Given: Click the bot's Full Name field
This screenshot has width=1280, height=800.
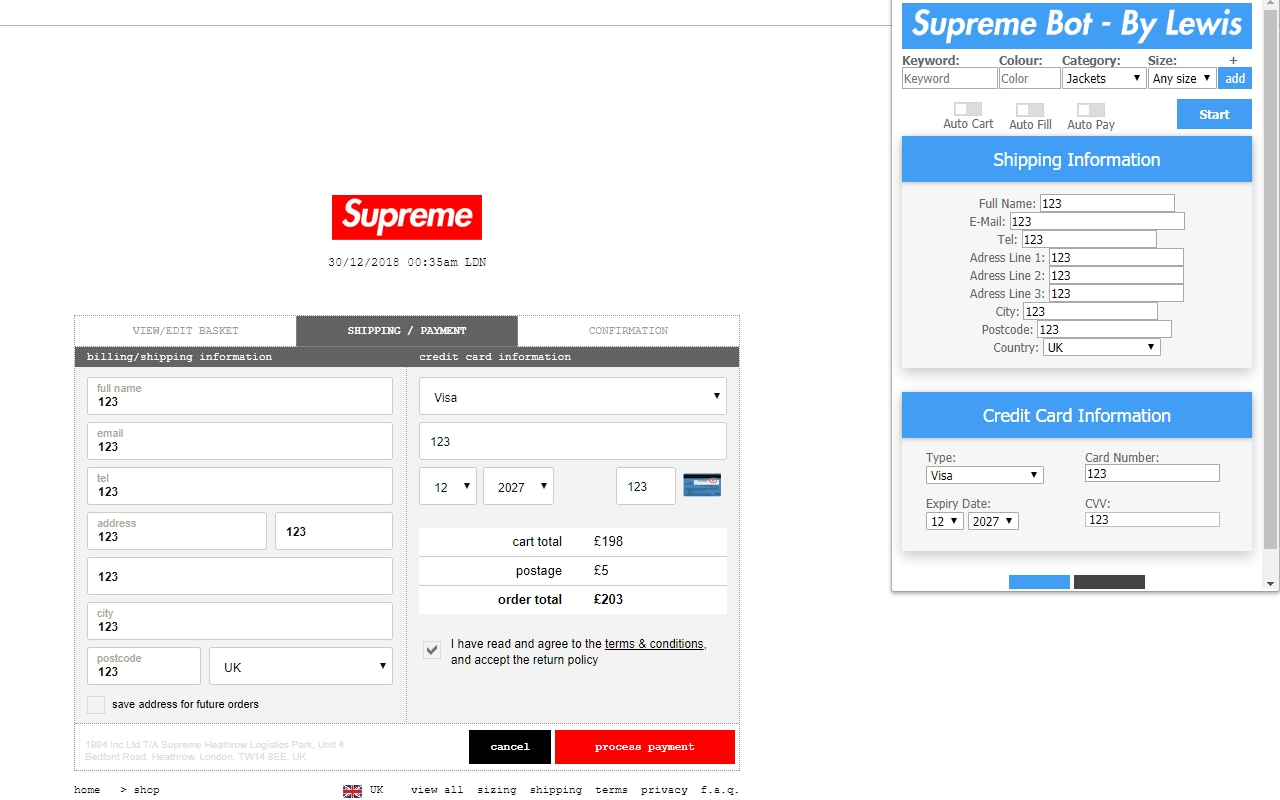Looking at the screenshot, I should pyautogui.click(x=1107, y=203).
